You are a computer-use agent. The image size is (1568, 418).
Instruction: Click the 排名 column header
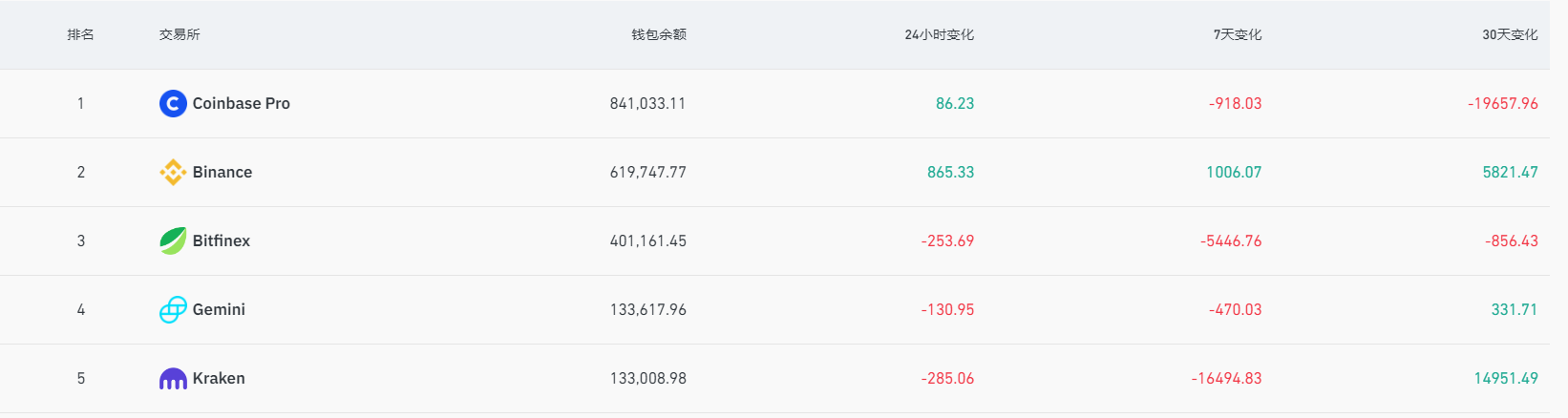80,34
